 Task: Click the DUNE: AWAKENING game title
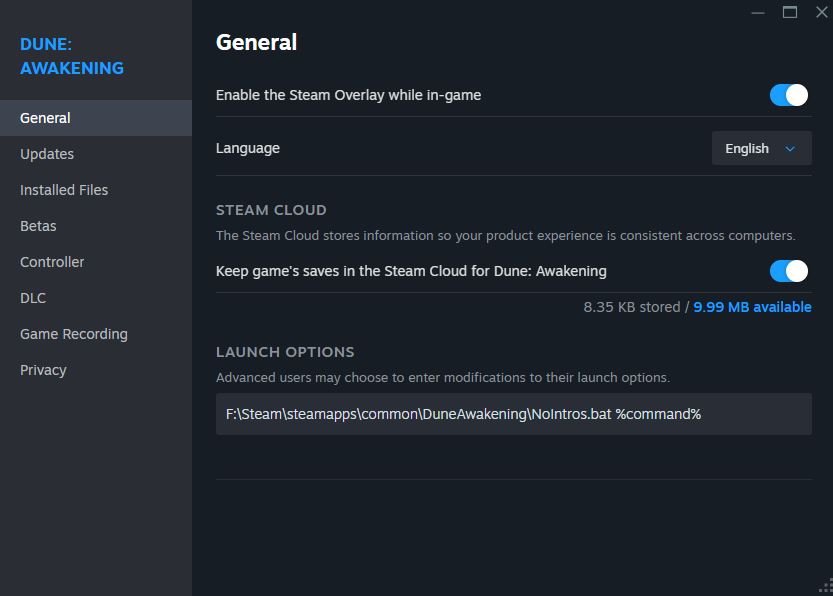pos(72,56)
